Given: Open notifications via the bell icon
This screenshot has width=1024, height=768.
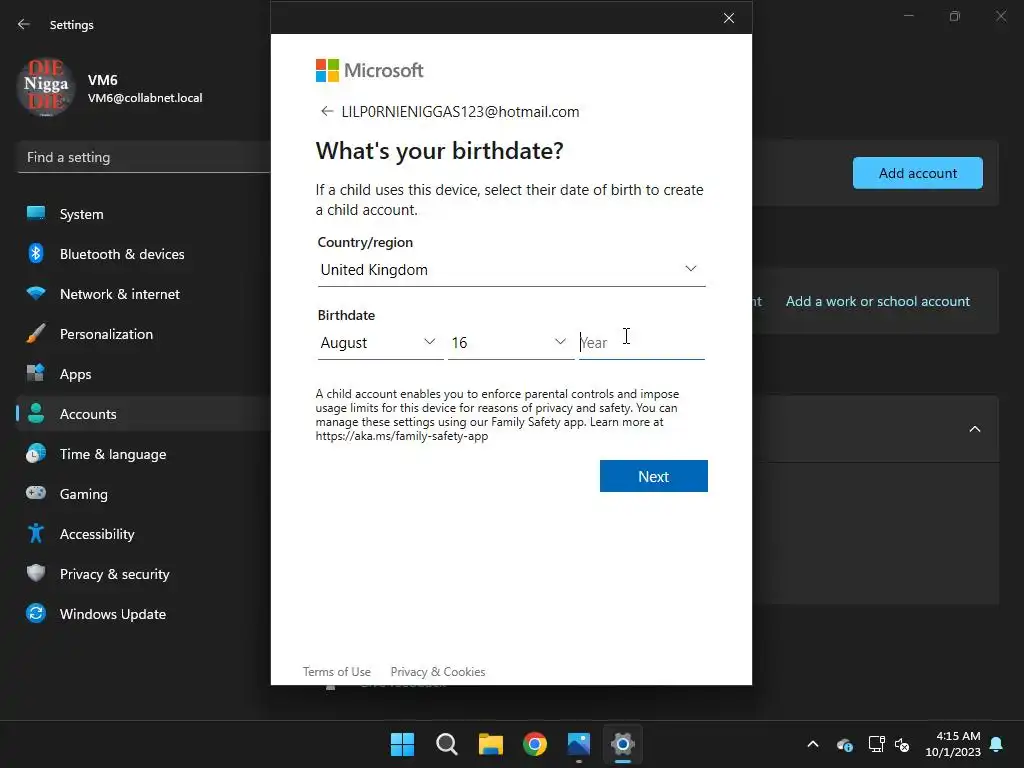Looking at the screenshot, I should click(x=997, y=744).
